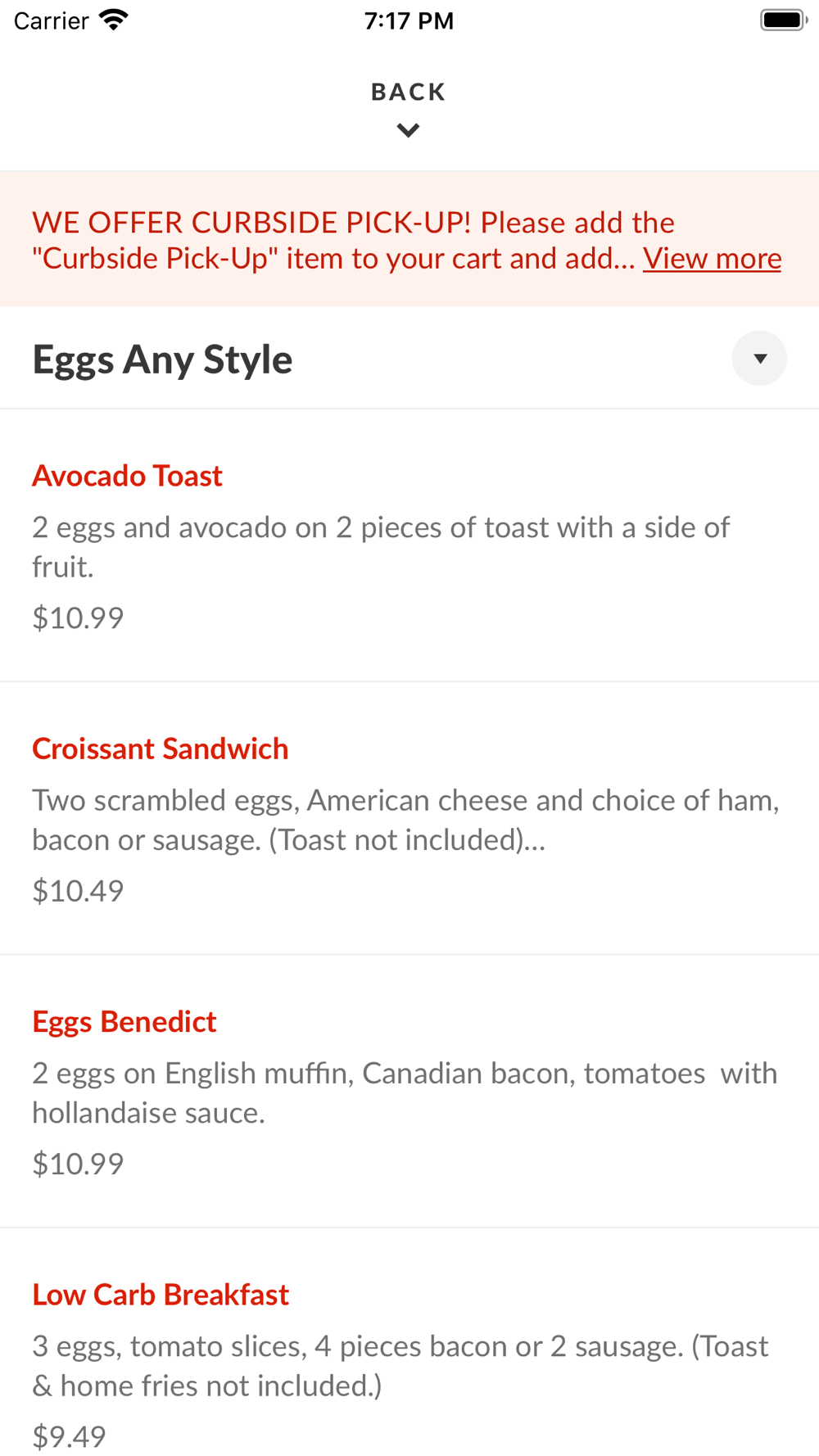Viewport: 819px width, 1456px height.
Task: Tap the Avocado Toast $10.99 price
Action: 78,617
